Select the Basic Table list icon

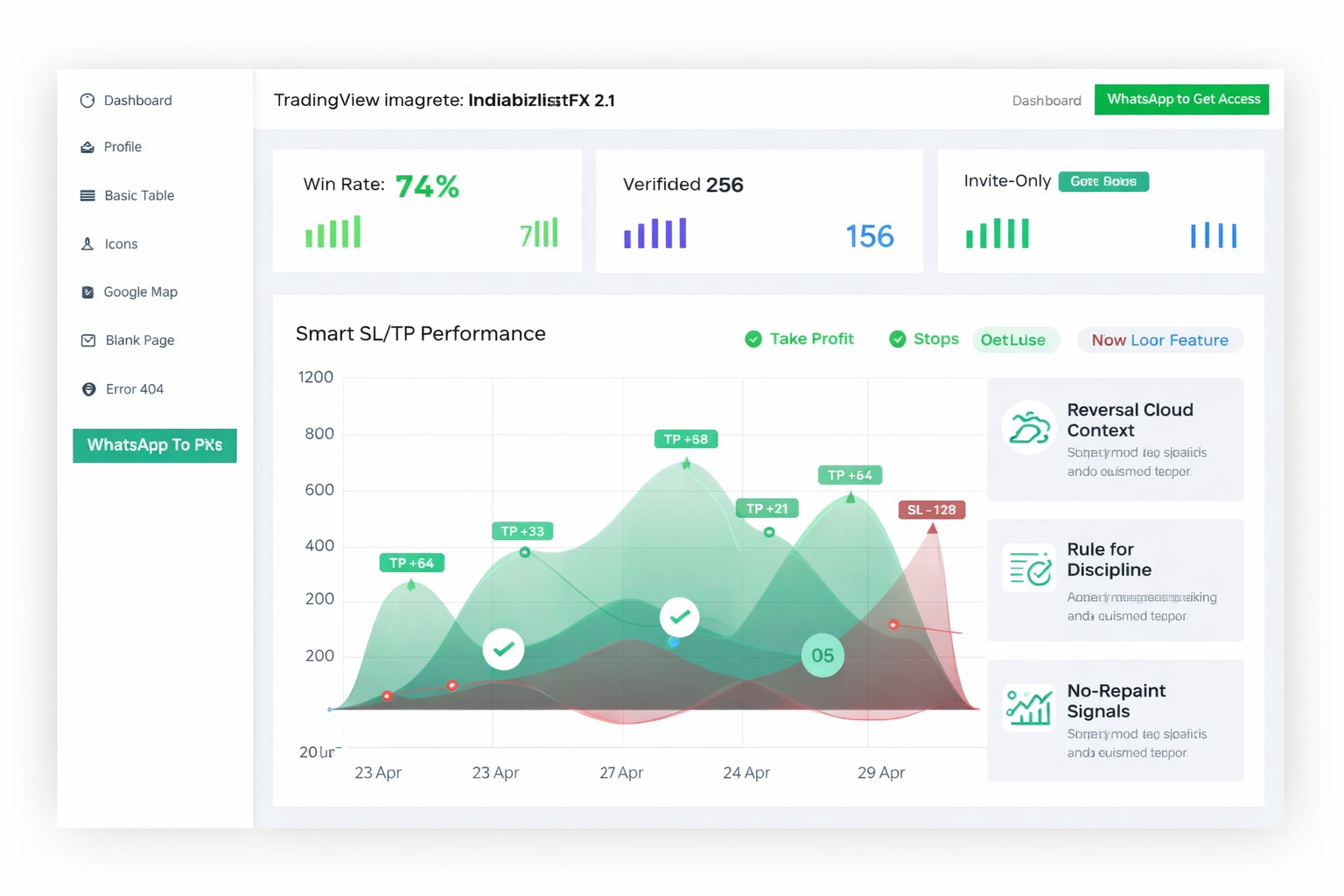(x=87, y=195)
